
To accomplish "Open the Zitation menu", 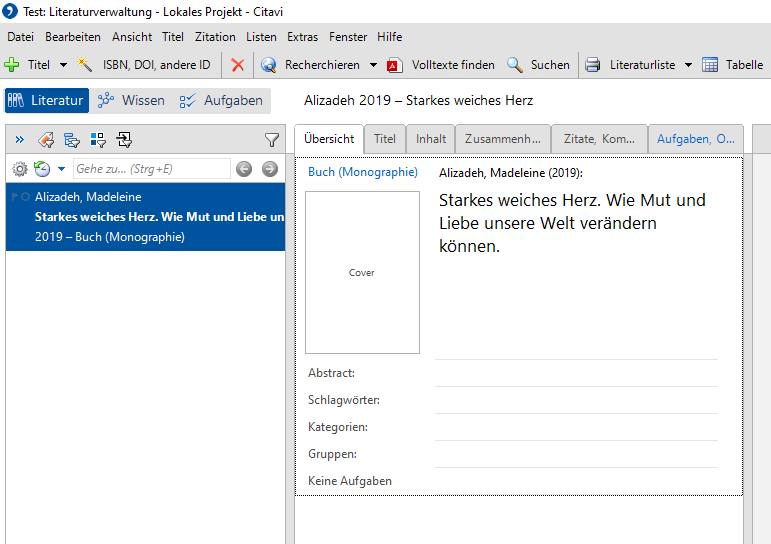I will (215, 37).
